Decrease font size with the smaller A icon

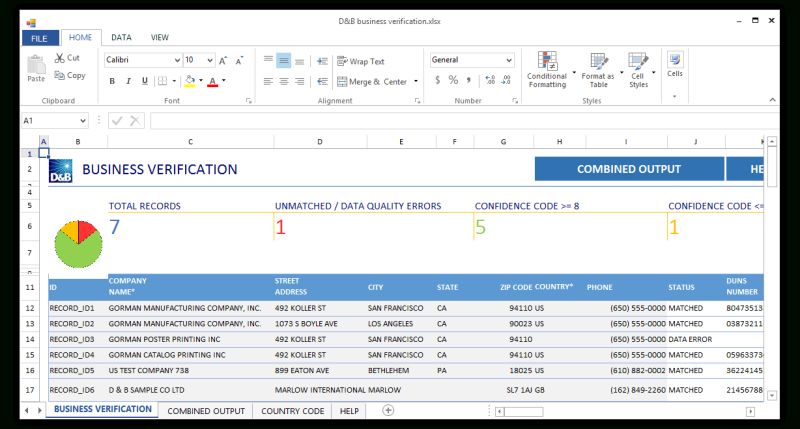pos(239,60)
